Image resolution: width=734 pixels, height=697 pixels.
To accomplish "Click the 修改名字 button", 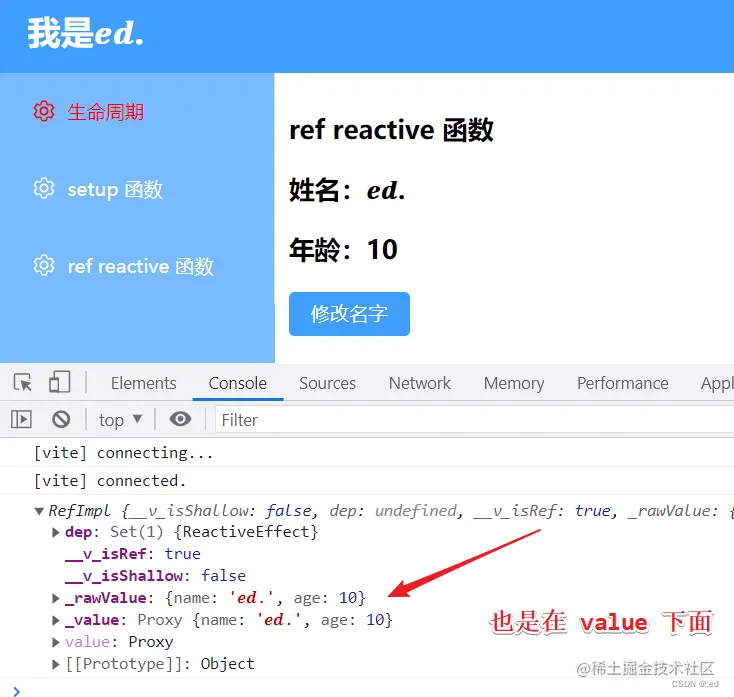I will click(349, 314).
